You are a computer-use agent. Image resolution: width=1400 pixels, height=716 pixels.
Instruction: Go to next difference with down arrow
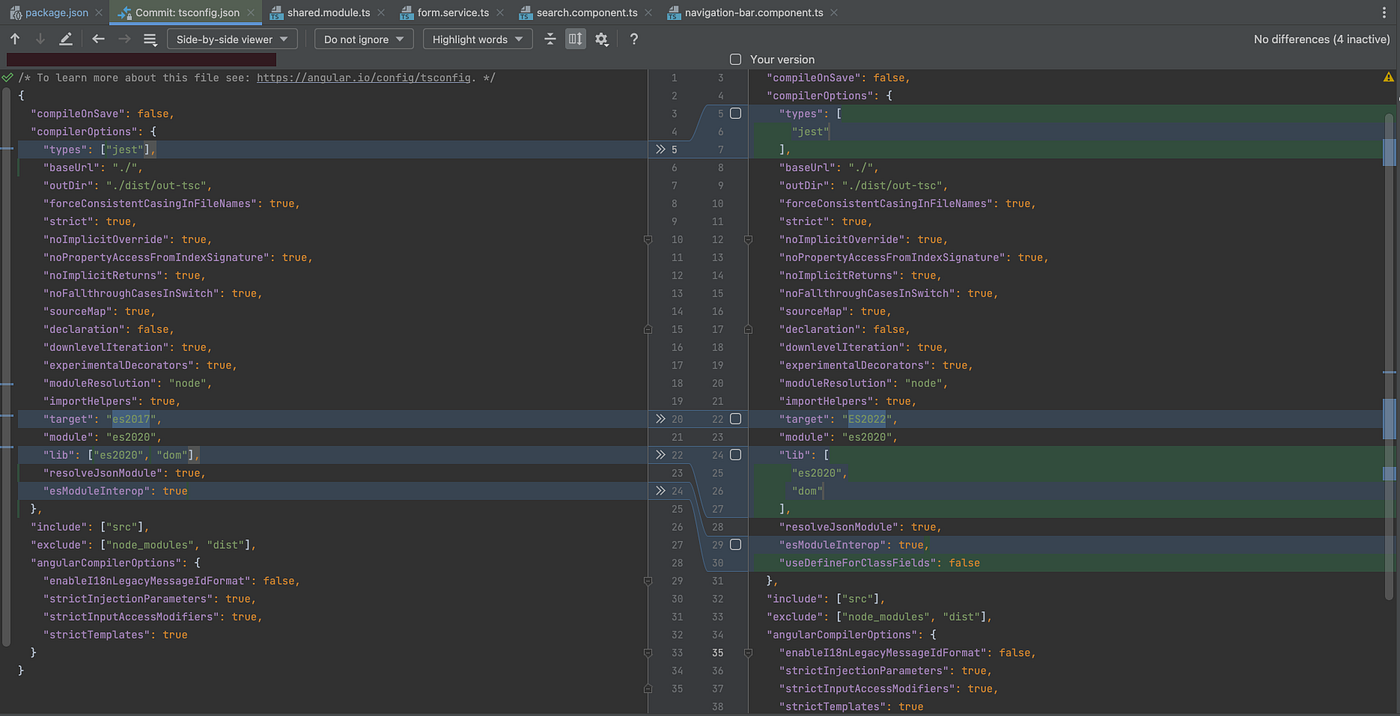tap(40, 39)
